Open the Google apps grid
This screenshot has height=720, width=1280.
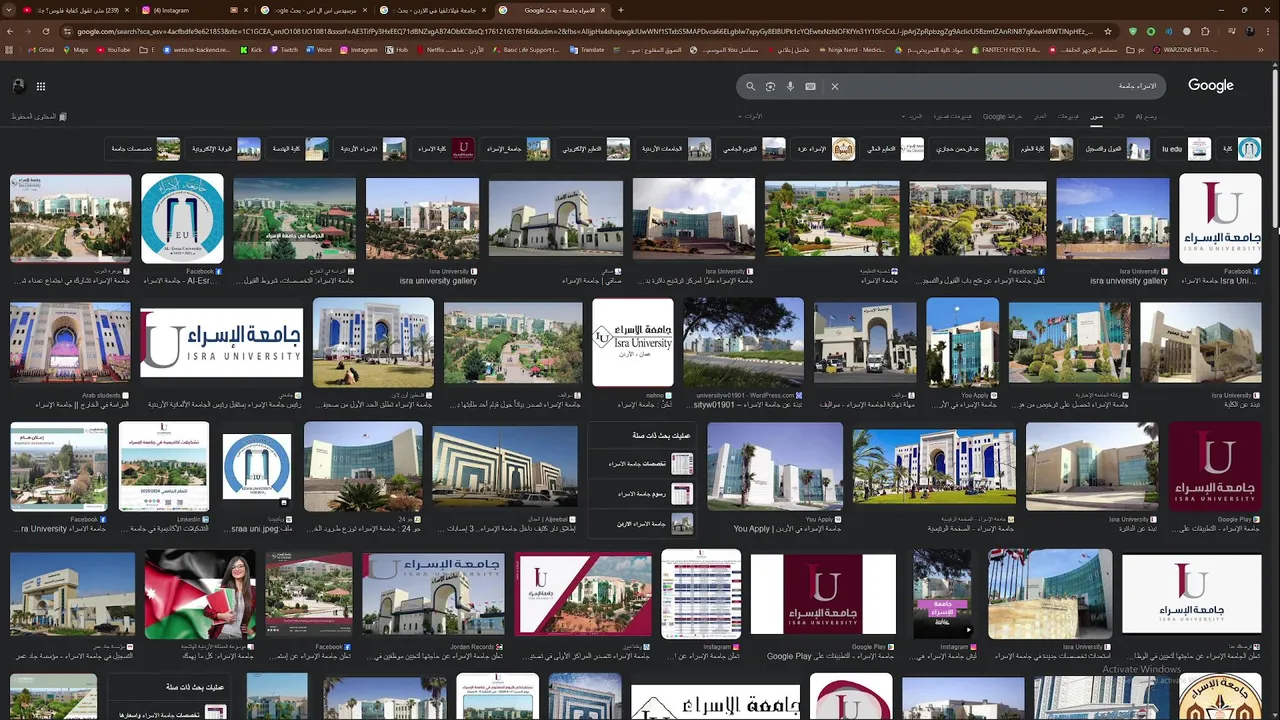pos(41,86)
